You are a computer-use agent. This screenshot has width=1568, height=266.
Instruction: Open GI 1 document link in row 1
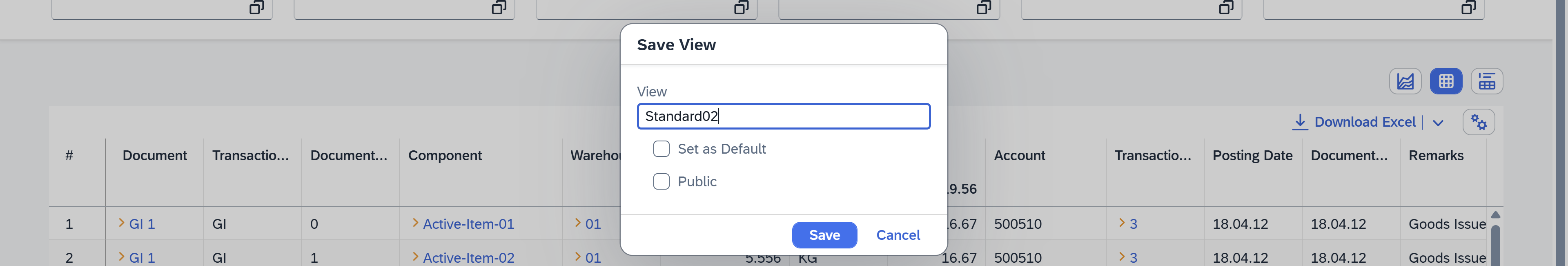coord(142,224)
